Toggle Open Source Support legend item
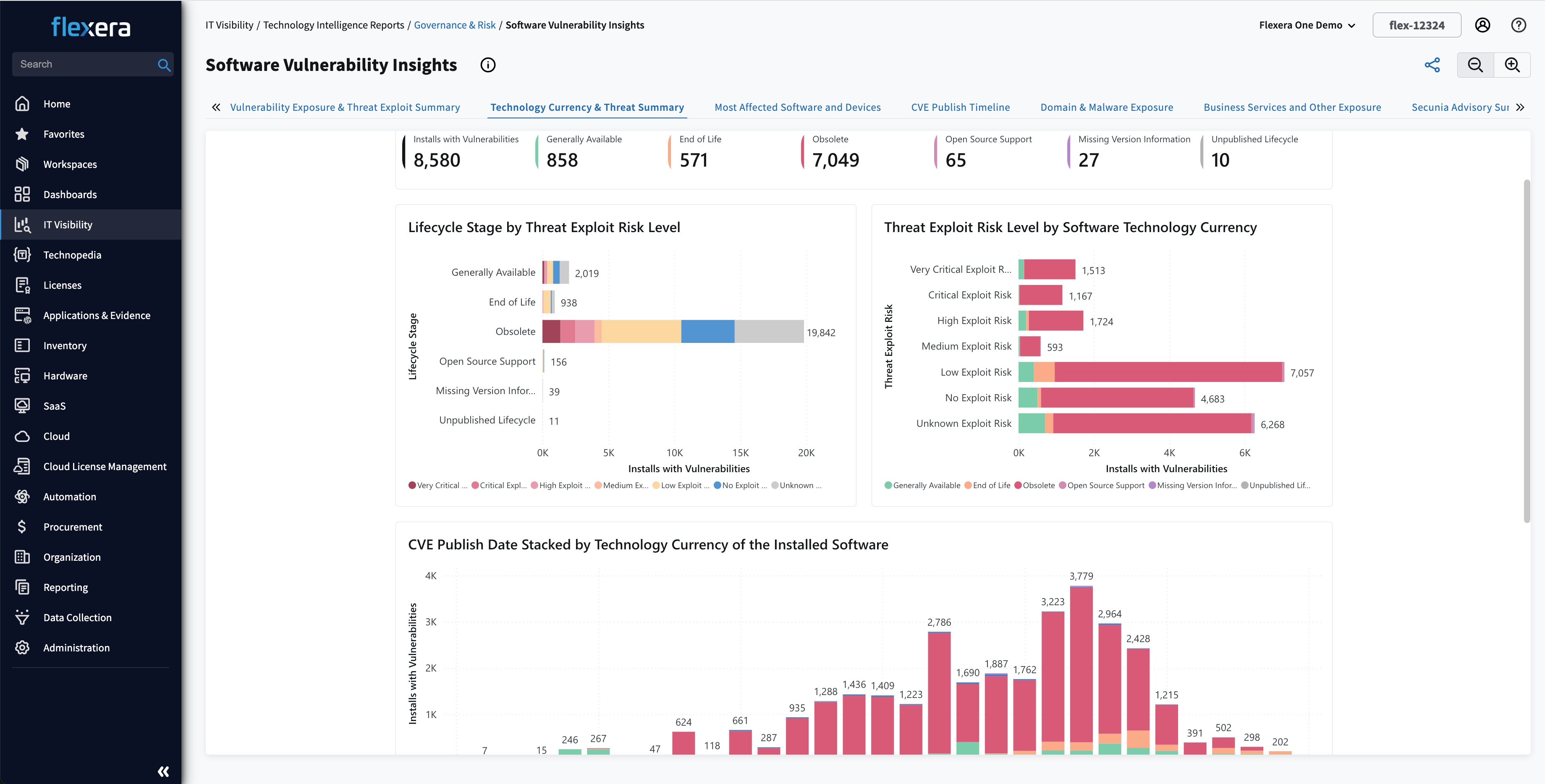This screenshot has width=1545, height=784. pos(1102,486)
